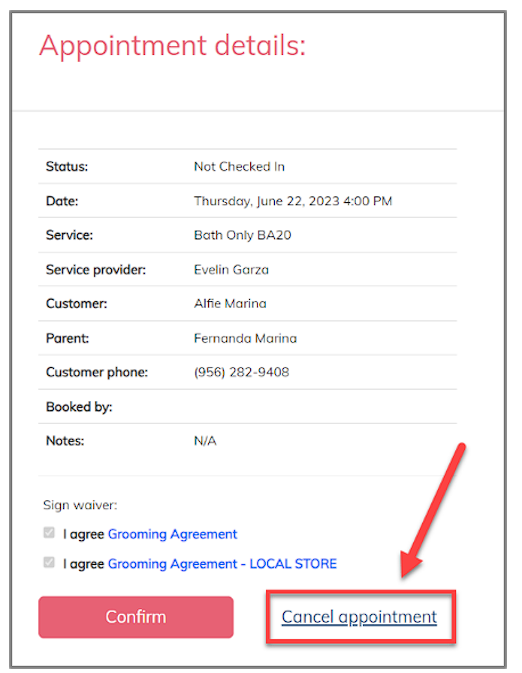
Task: Toggle the LOCAL STORE agreement checkbox
Action: point(49,562)
